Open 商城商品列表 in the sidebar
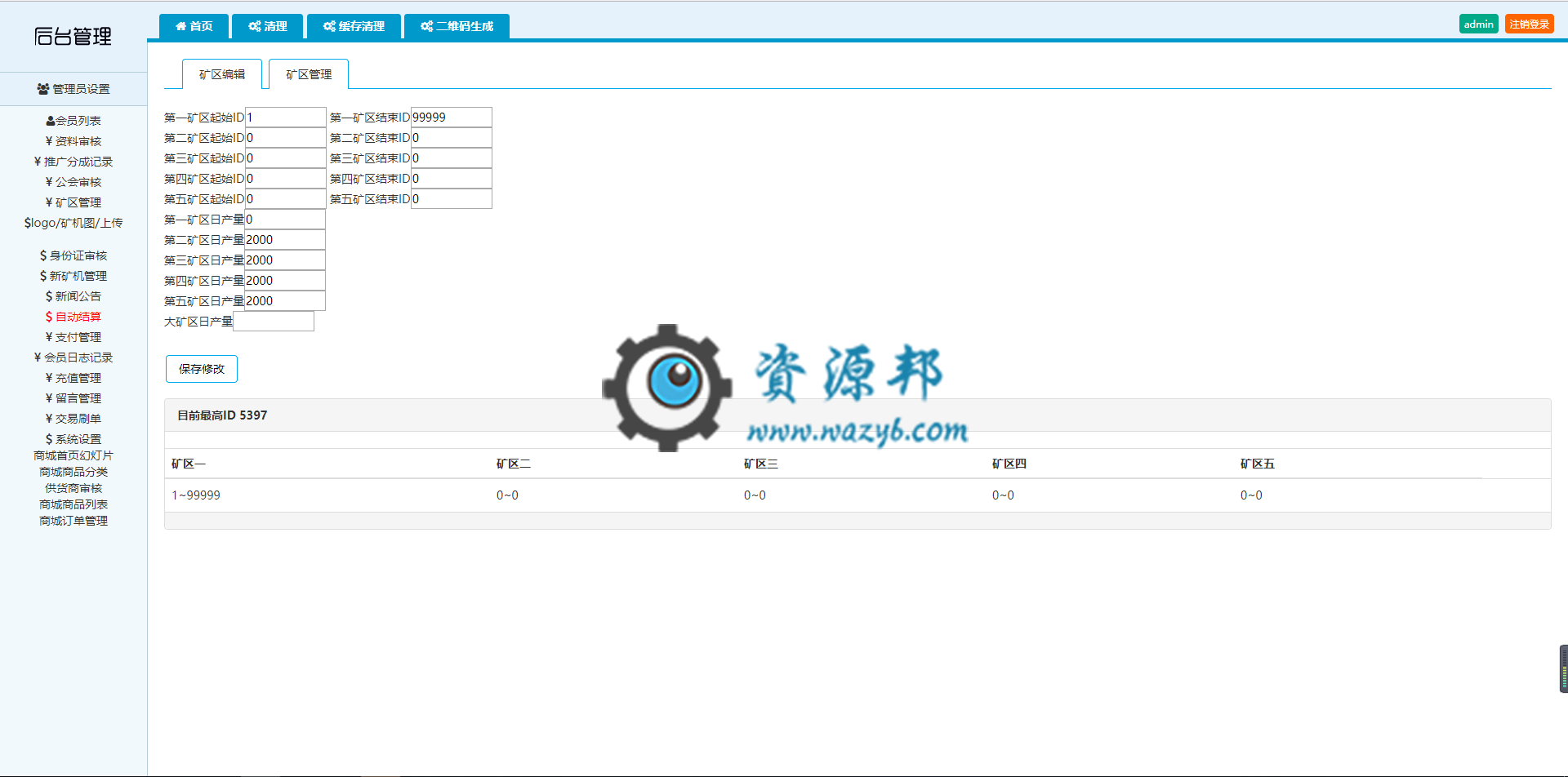1568x777 pixels. [x=73, y=504]
